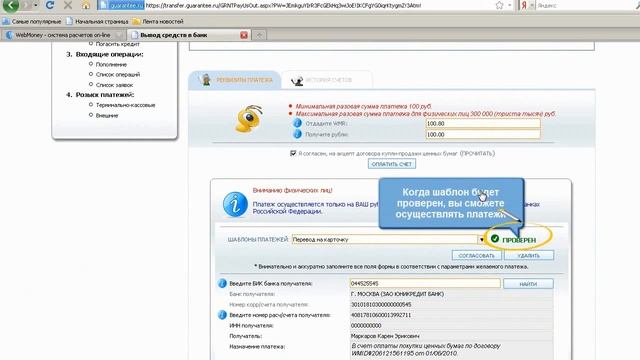
Task: Open "Пополнение" in the sidebar
Action: pos(111,64)
